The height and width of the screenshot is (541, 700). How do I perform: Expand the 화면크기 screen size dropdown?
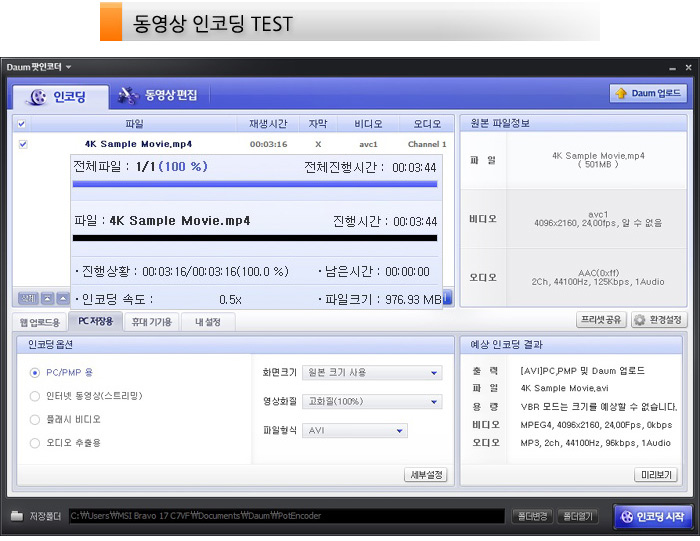tap(372, 373)
